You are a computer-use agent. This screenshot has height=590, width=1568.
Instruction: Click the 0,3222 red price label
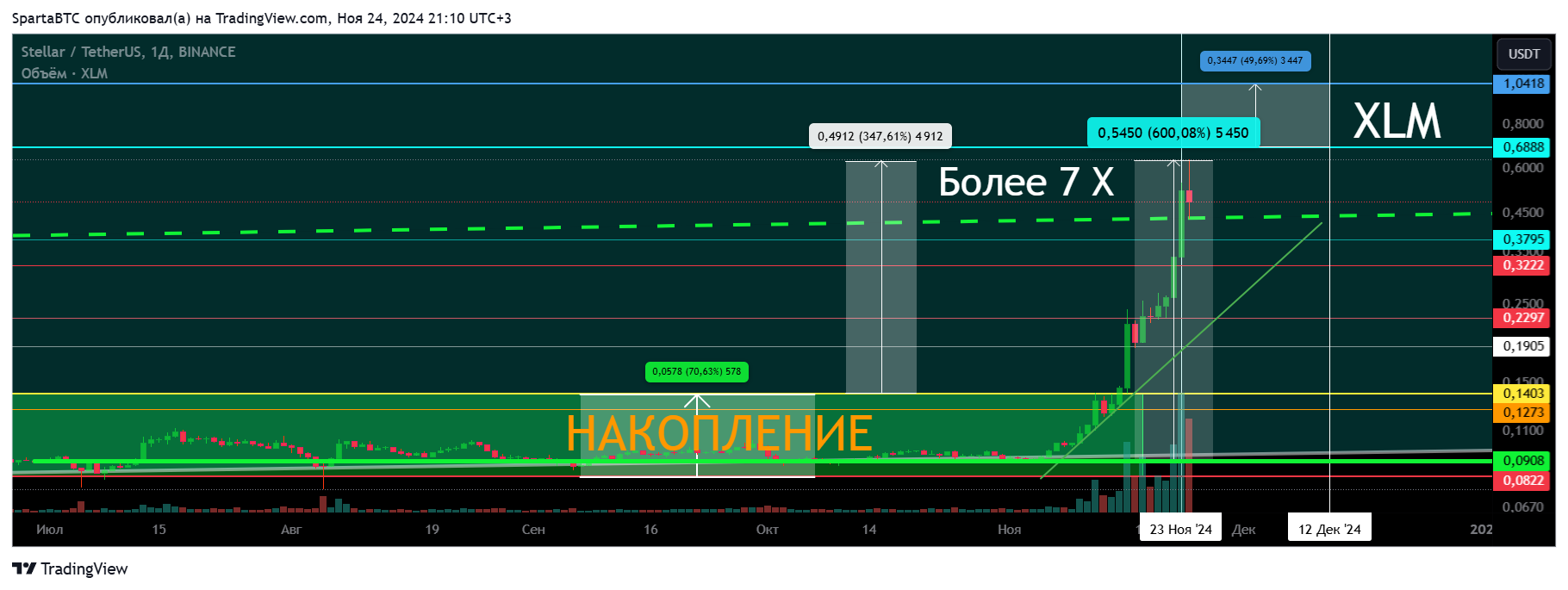[1521, 265]
